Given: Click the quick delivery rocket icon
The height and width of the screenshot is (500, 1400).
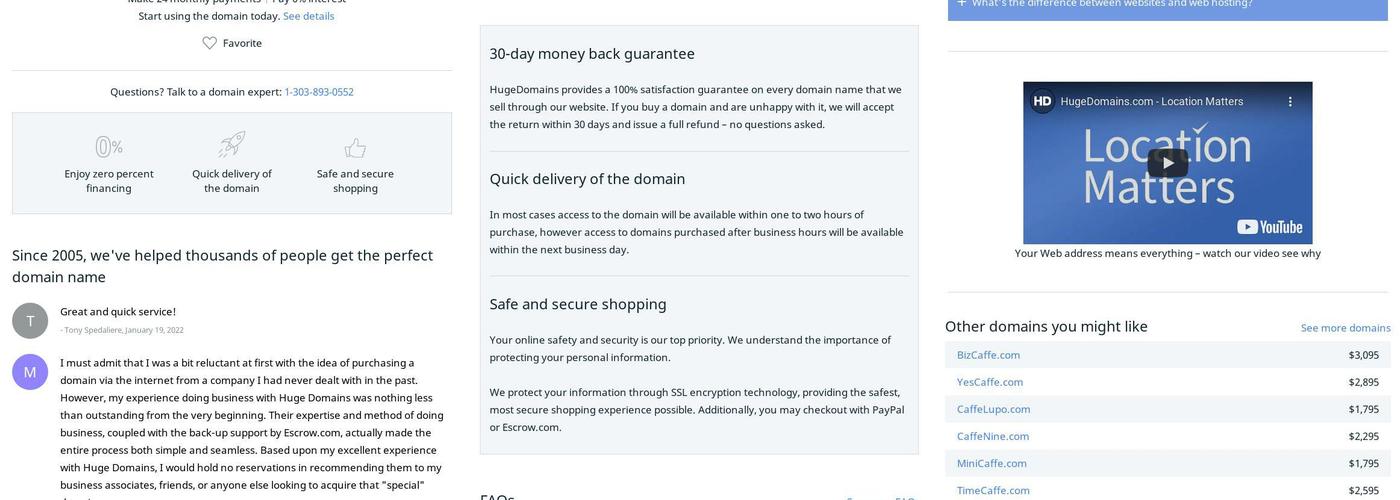Looking at the screenshot, I should pyautogui.click(x=232, y=145).
